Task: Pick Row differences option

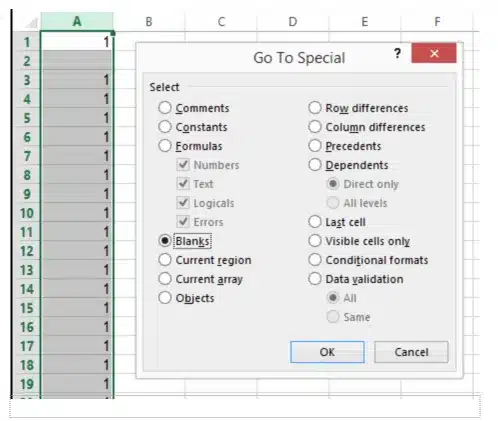Action: click(x=315, y=108)
